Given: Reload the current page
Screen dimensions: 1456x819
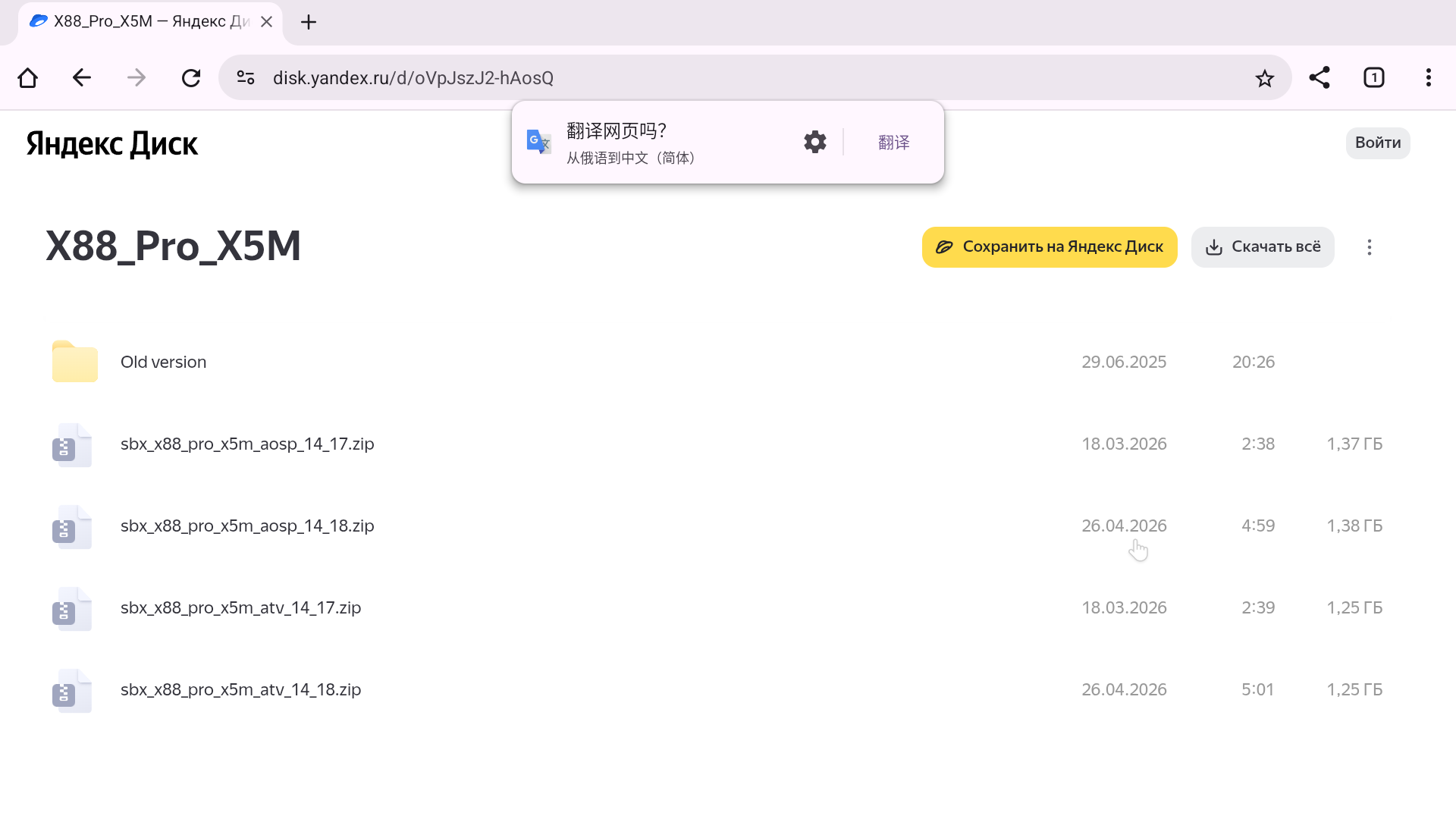Looking at the screenshot, I should [x=191, y=78].
